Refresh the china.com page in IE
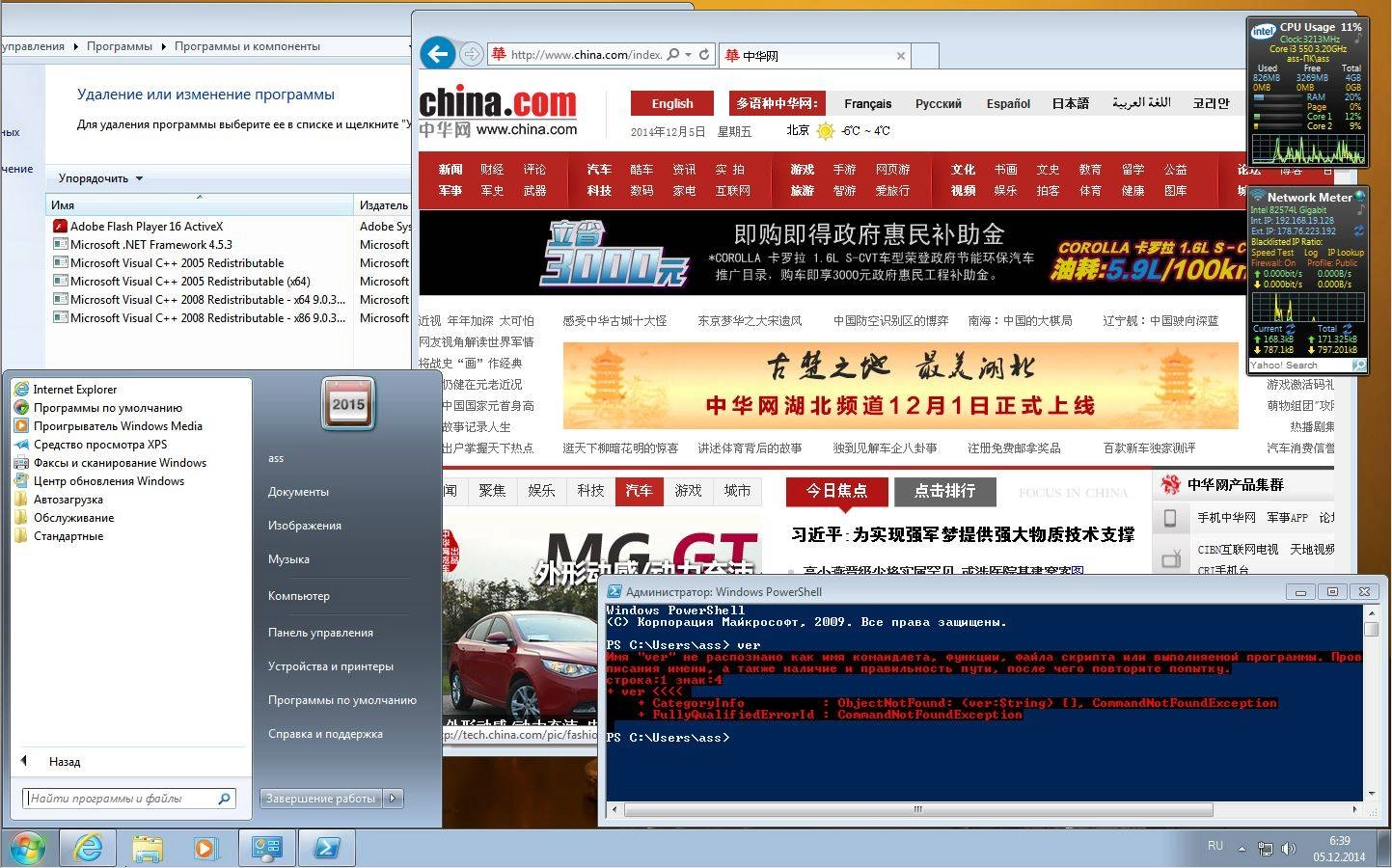The height and width of the screenshot is (868, 1392). click(x=704, y=55)
